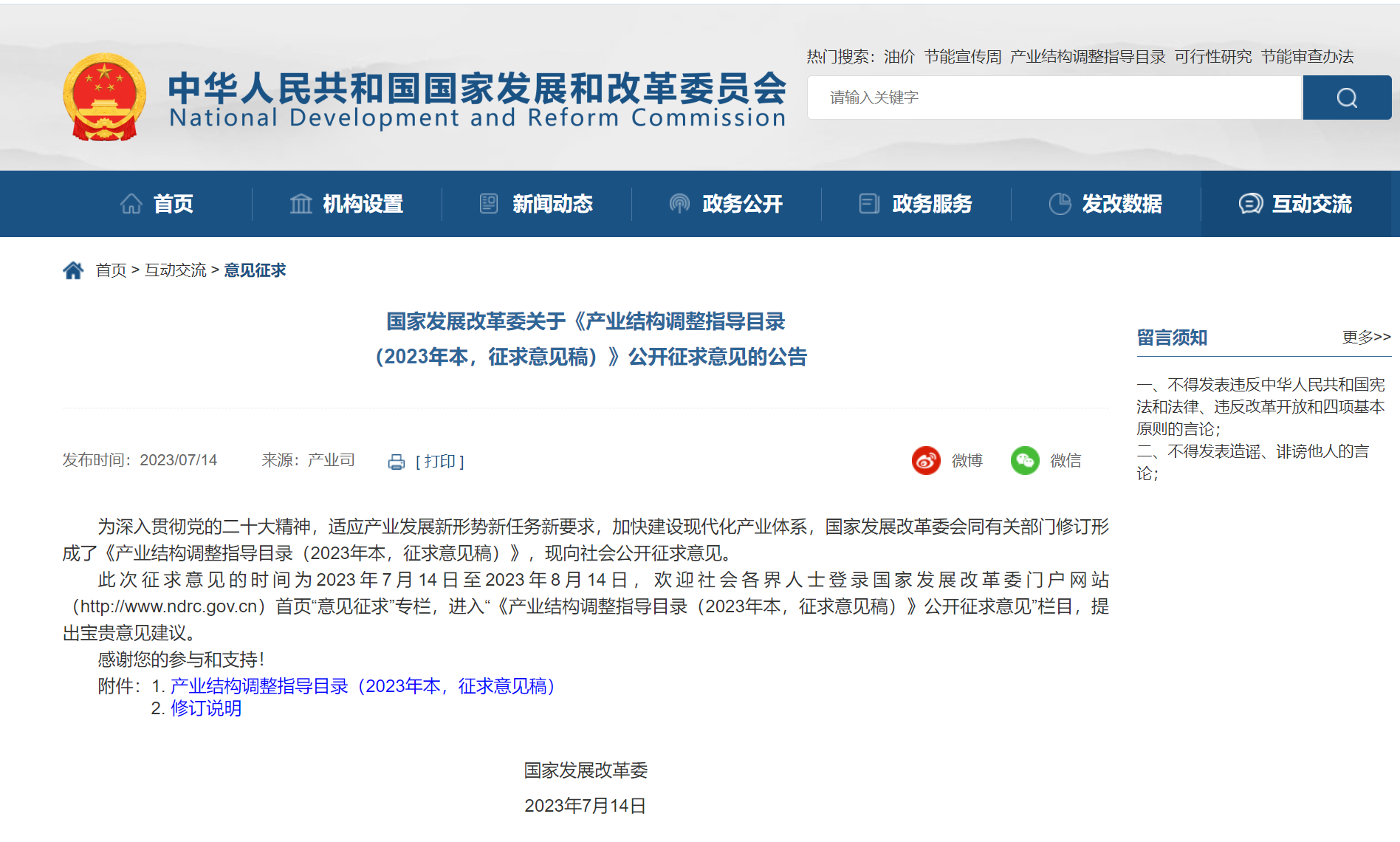Click the house icon in 首页 nav
This screenshot has height=842, width=1400.
[131, 204]
